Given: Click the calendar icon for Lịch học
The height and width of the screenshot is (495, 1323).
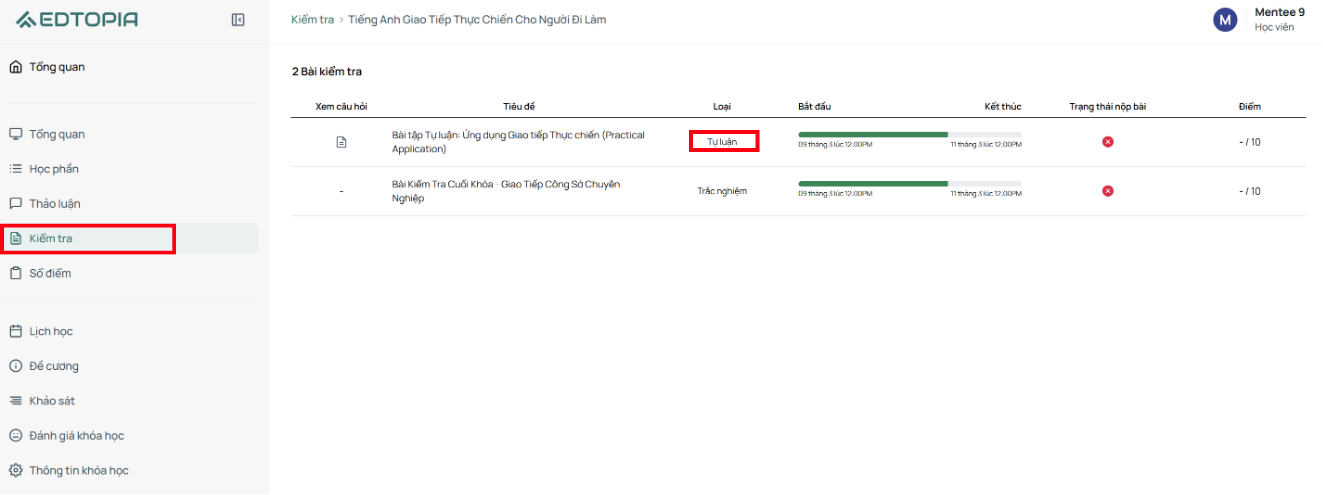Looking at the screenshot, I should [15, 331].
